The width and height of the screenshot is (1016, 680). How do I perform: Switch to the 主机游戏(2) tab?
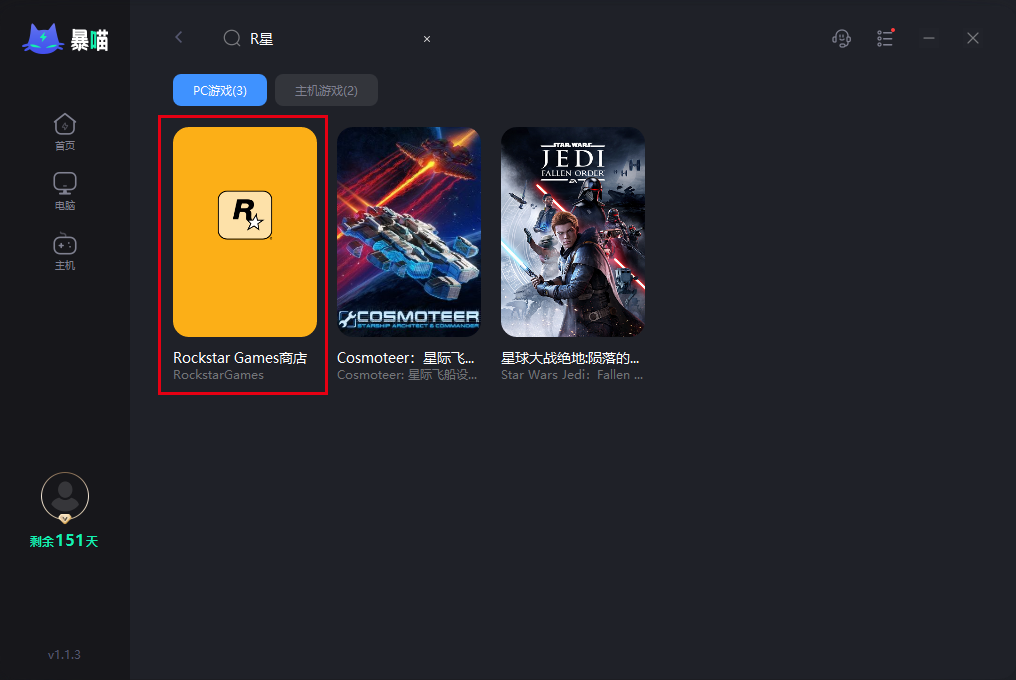(x=327, y=90)
